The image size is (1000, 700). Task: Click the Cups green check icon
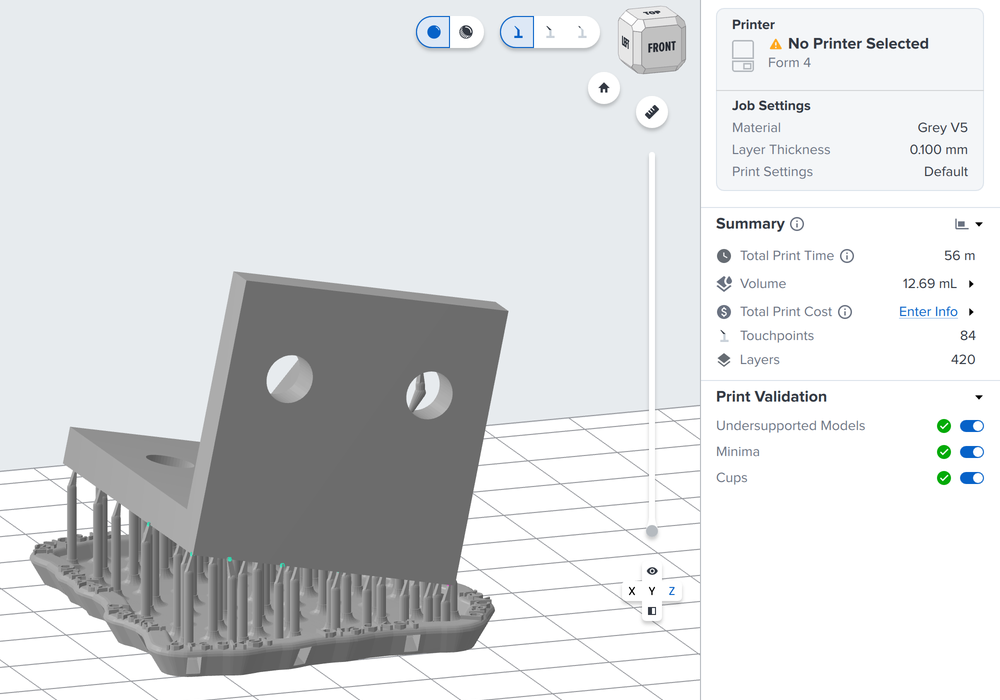point(944,478)
